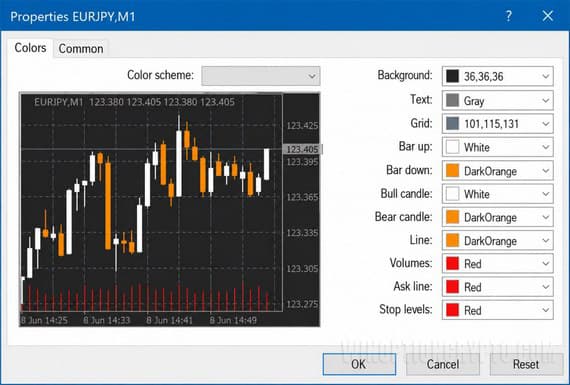Click the gray swatch in the Grid row
The width and height of the screenshot is (570, 385).
[x=452, y=124]
